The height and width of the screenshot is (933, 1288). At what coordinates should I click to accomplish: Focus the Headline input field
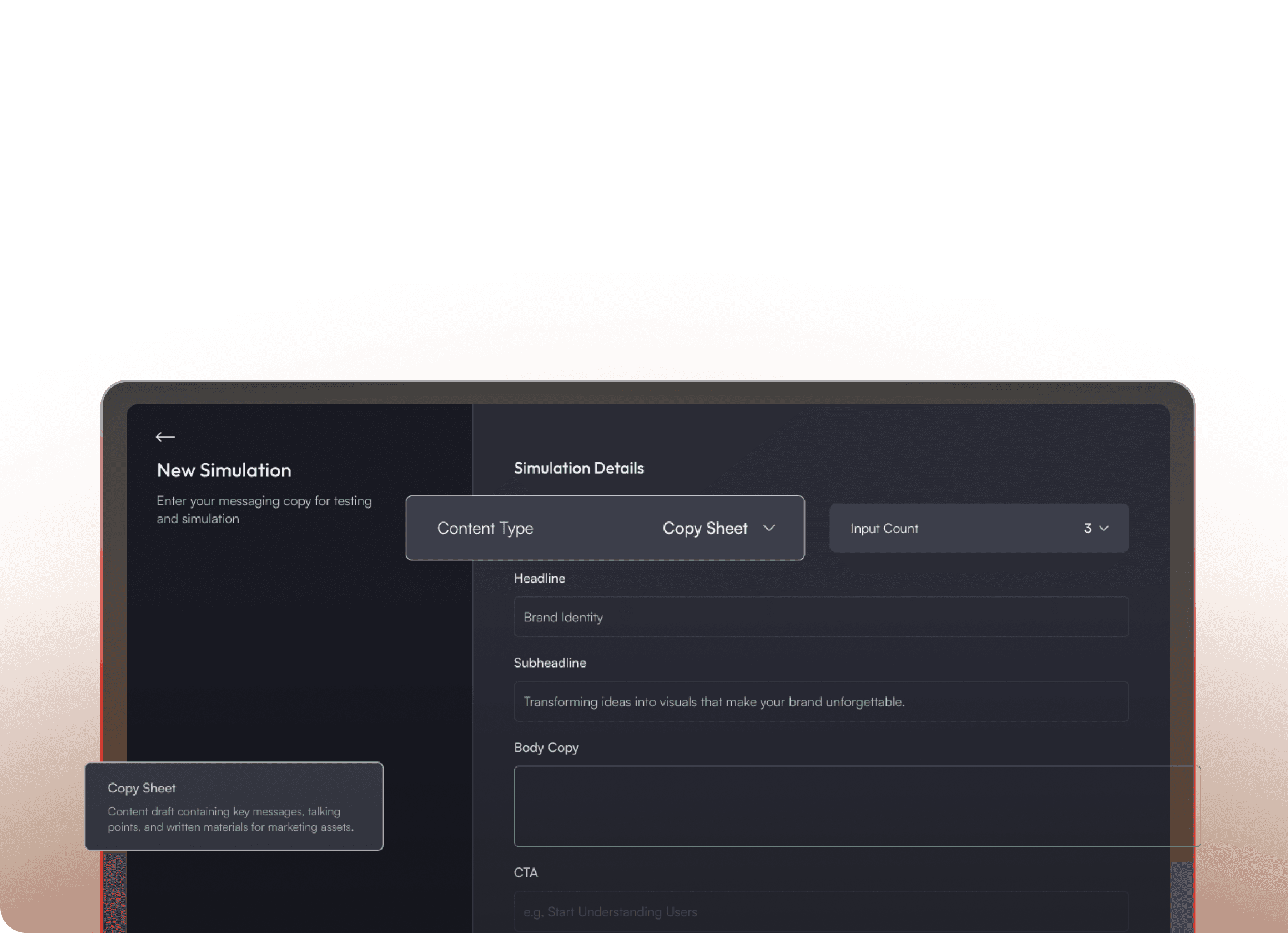(x=820, y=617)
